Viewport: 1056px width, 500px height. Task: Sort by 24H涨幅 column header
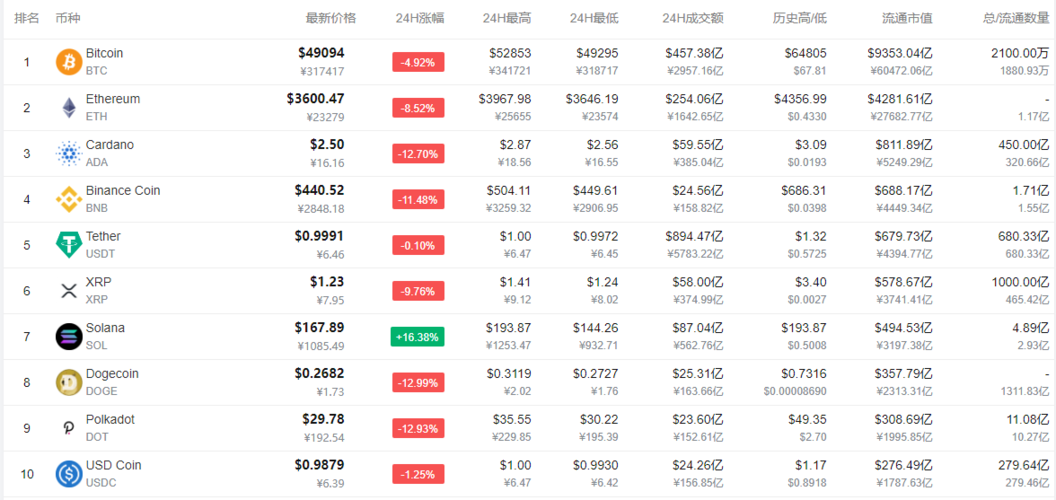419,18
